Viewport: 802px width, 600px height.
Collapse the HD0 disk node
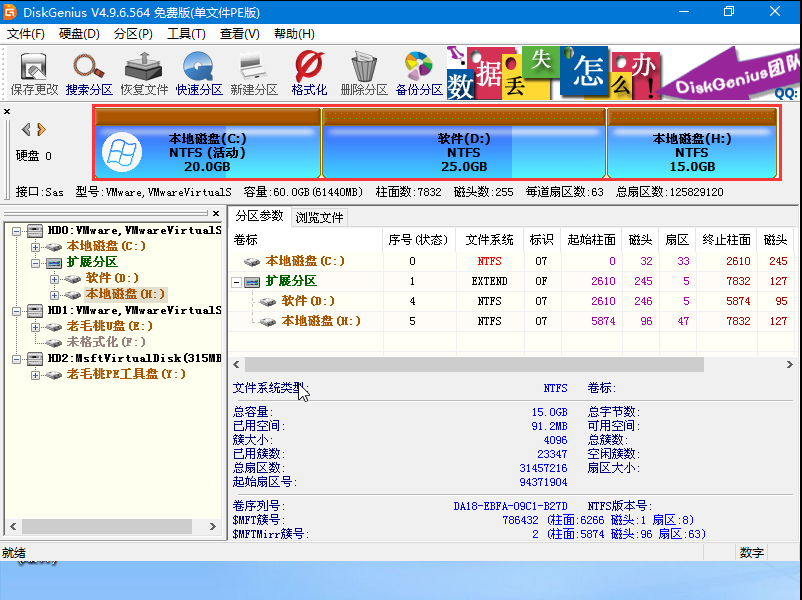click(16, 231)
